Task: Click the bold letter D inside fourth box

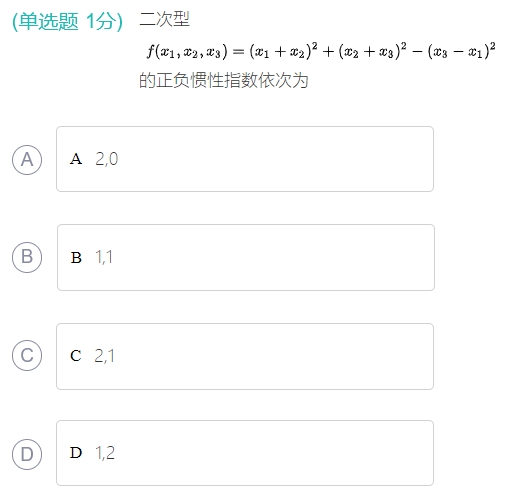Action: (76, 453)
